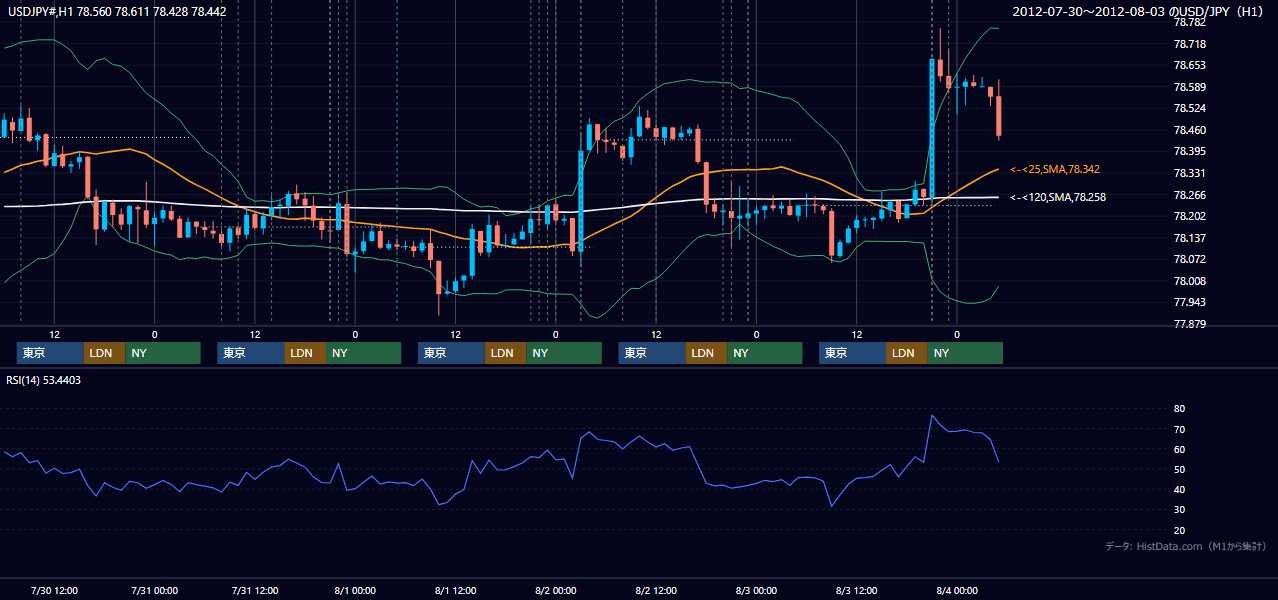Image resolution: width=1278 pixels, height=600 pixels.
Task: Click the RSI axis value 40
Action: coord(1180,489)
